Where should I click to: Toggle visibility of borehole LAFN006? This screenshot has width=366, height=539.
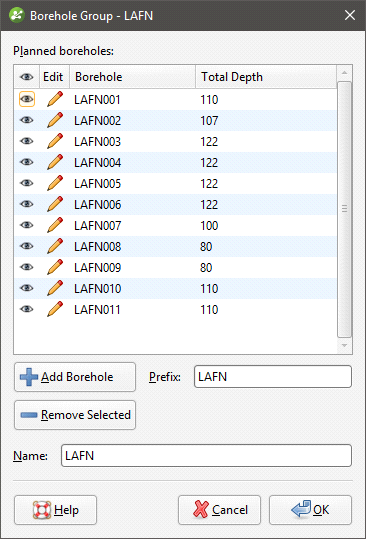[27, 204]
